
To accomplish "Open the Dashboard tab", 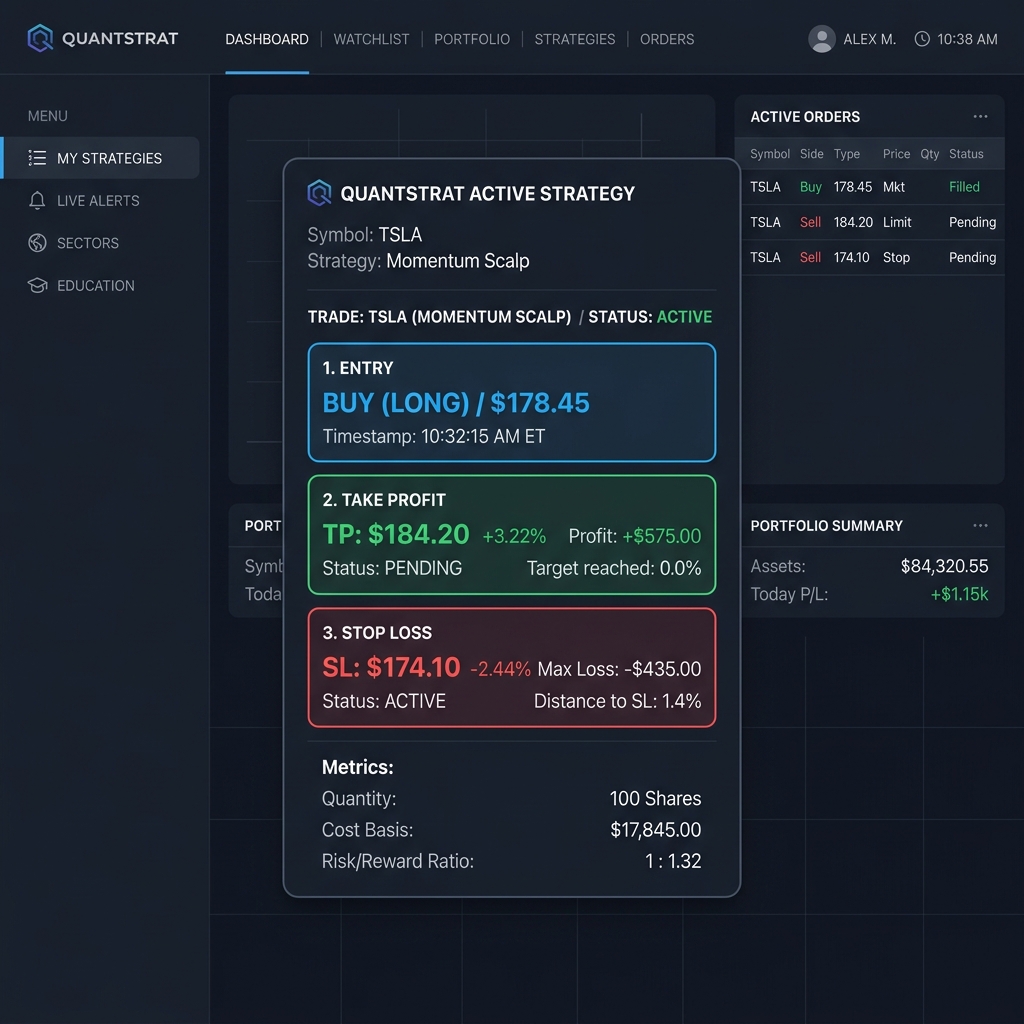I will coord(266,39).
